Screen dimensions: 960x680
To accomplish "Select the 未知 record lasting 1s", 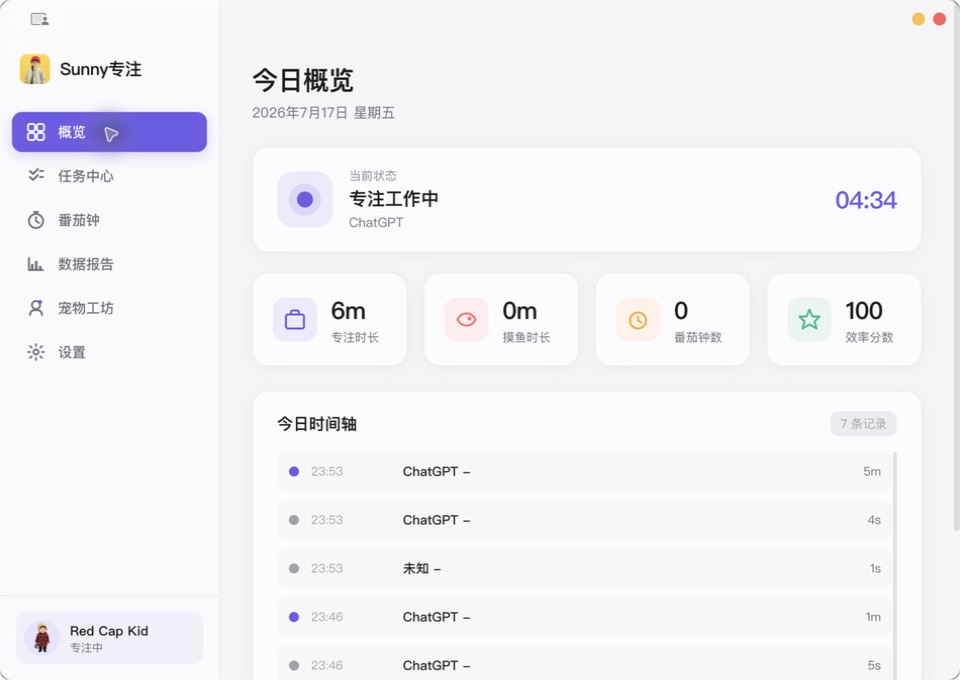I will [584, 568].
